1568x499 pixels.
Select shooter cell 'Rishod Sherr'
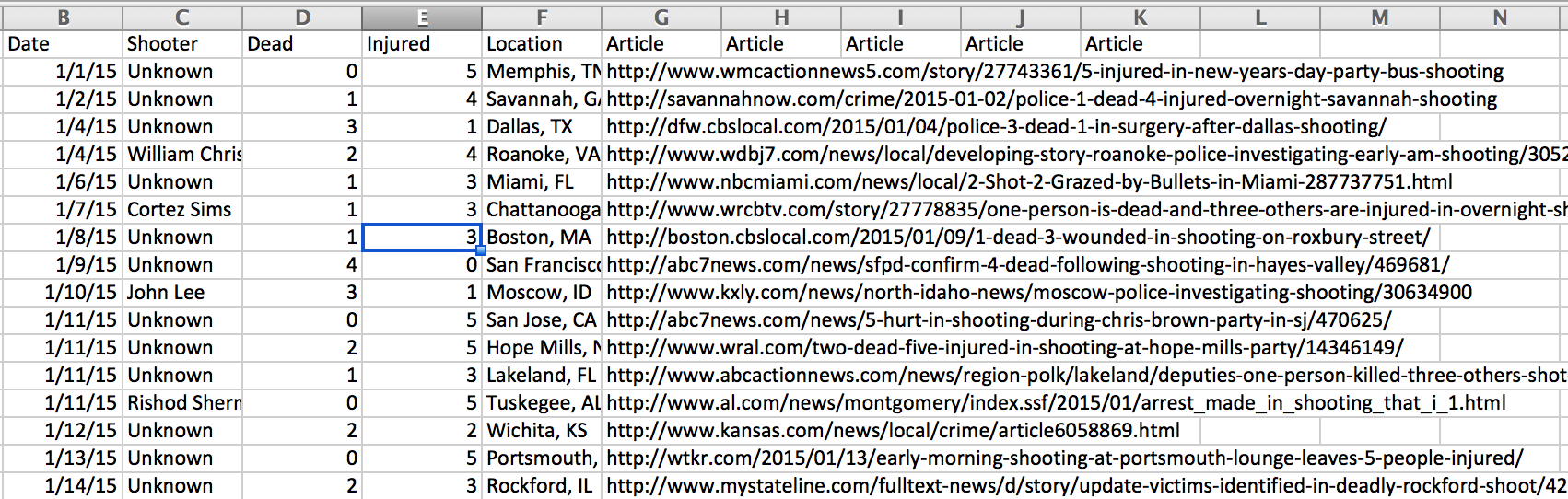(x=182, y=403)
